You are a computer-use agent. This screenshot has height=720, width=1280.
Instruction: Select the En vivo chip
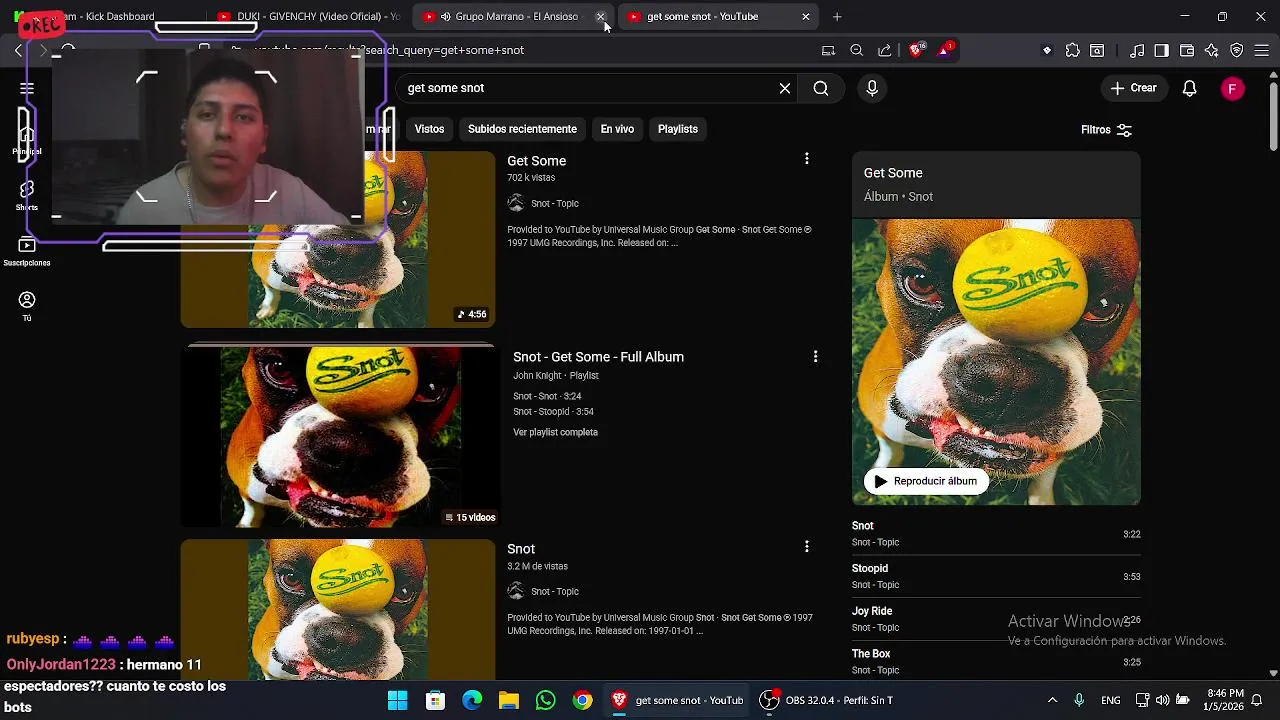(617, 129)
